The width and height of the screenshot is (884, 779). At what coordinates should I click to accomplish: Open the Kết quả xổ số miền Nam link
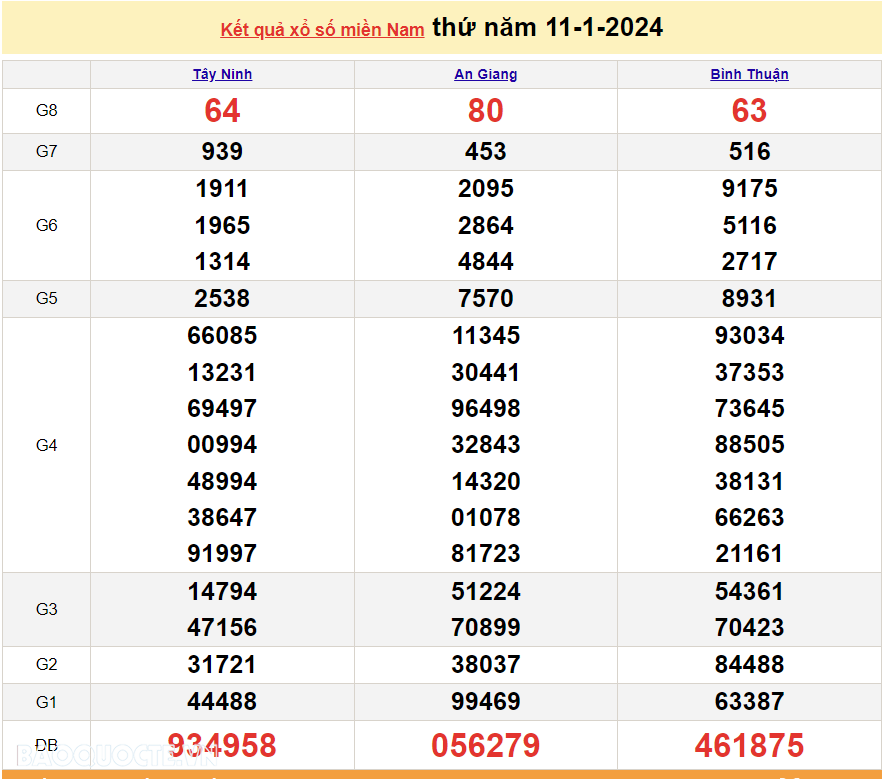[322, 30]
